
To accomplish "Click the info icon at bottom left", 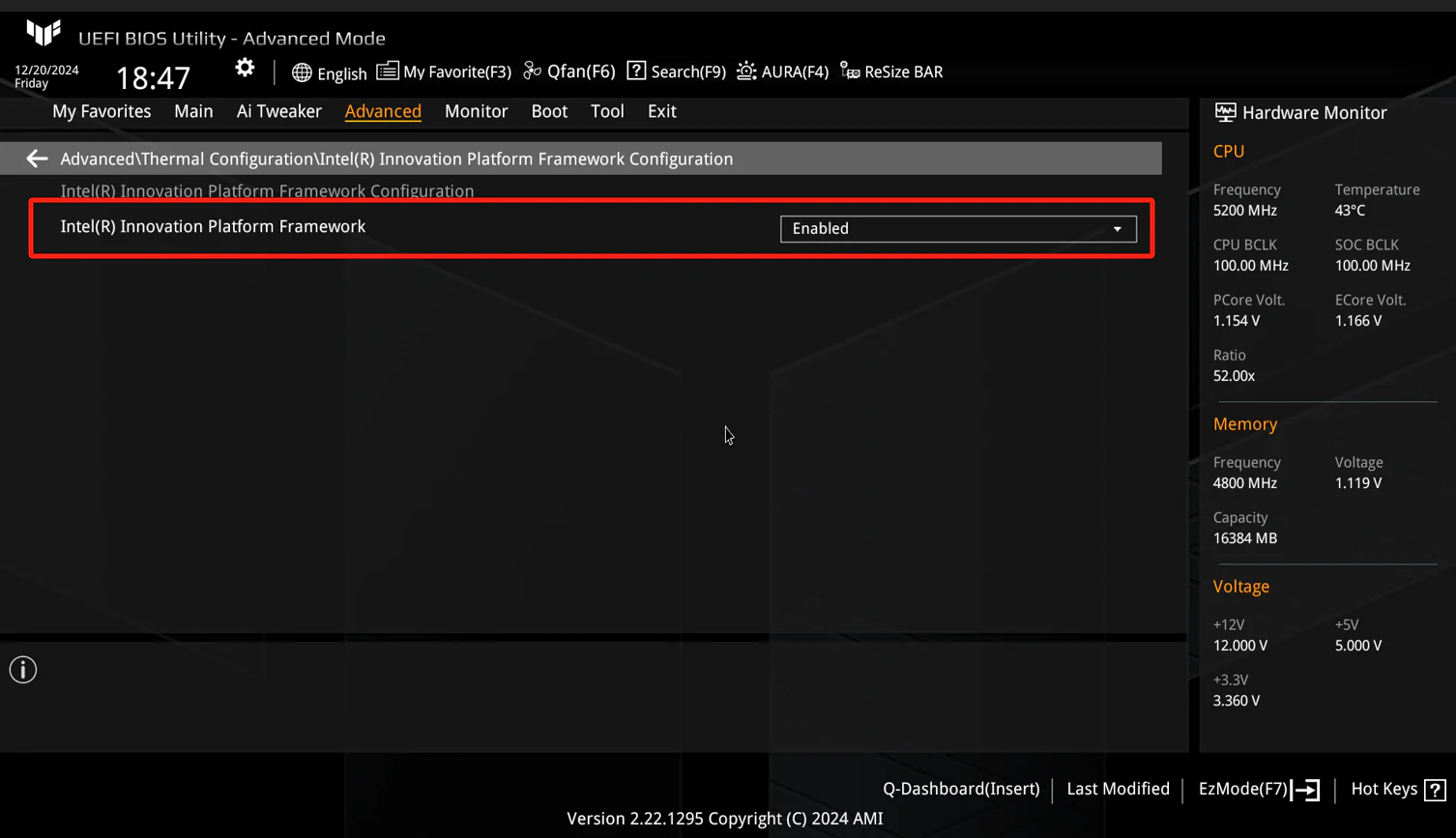I will pyautogui.click(x=23, y=670).
